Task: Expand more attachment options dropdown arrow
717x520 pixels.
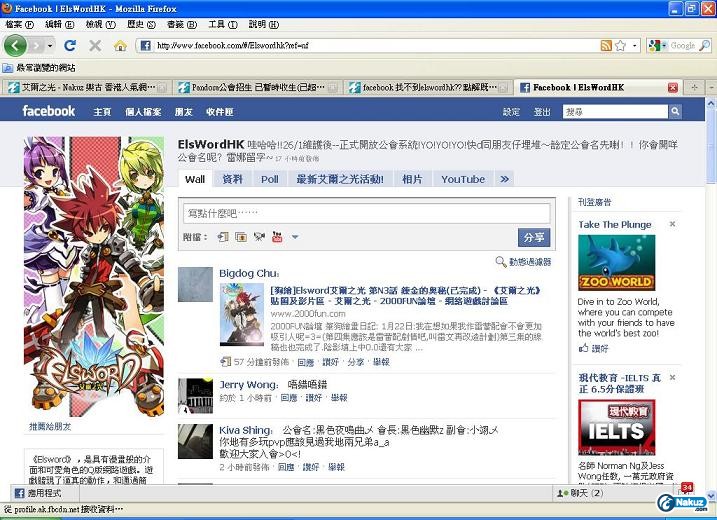Action: [x=295, y=237]
